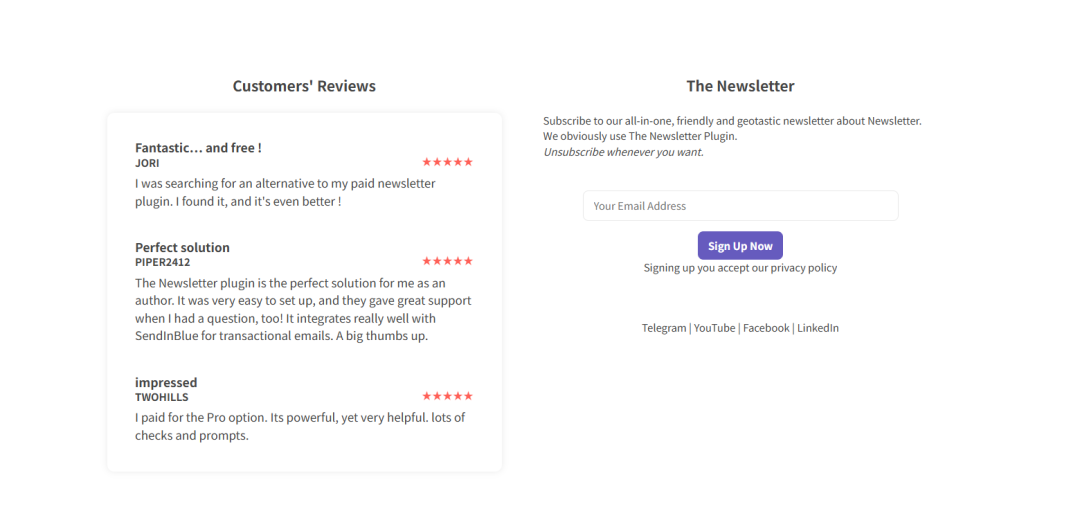This screenshot has width=1080, height=518.
Task: Open the LinkedIn link
Action: tap(818, 328)
